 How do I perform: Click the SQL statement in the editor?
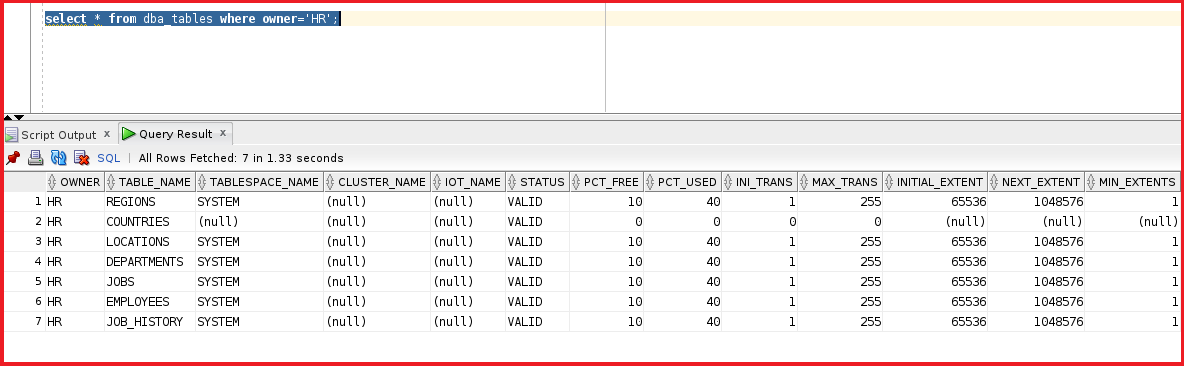[193, 19]
